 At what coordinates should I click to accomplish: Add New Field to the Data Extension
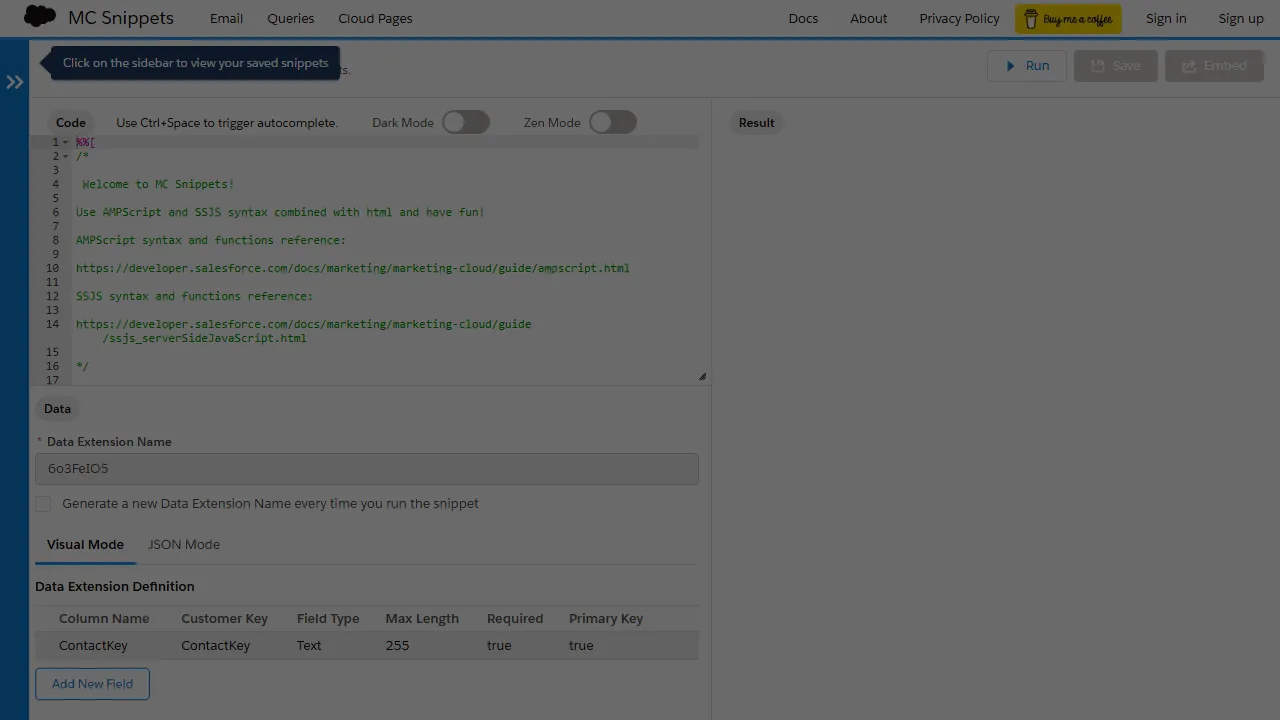(x=92, y=683)
